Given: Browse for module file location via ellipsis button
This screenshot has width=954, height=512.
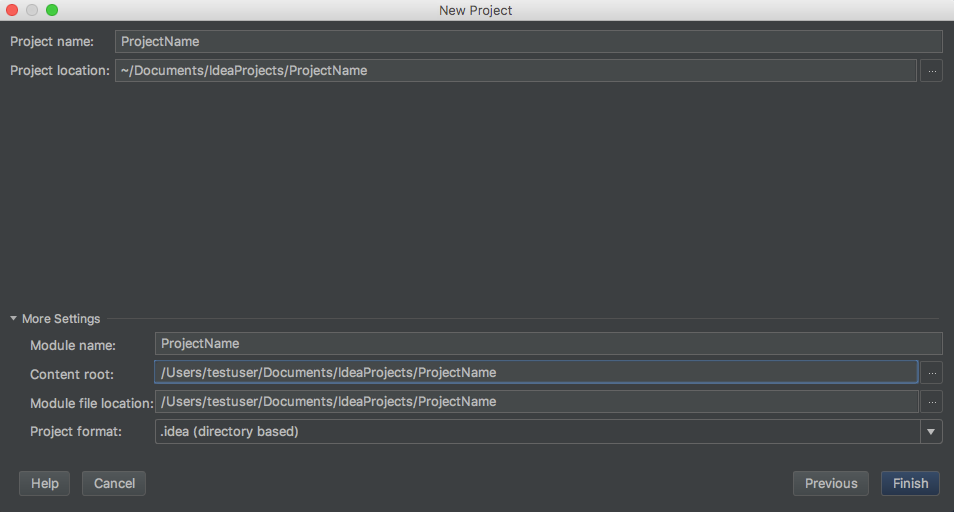Looking at the screenshot, I should tap(931, 401).
